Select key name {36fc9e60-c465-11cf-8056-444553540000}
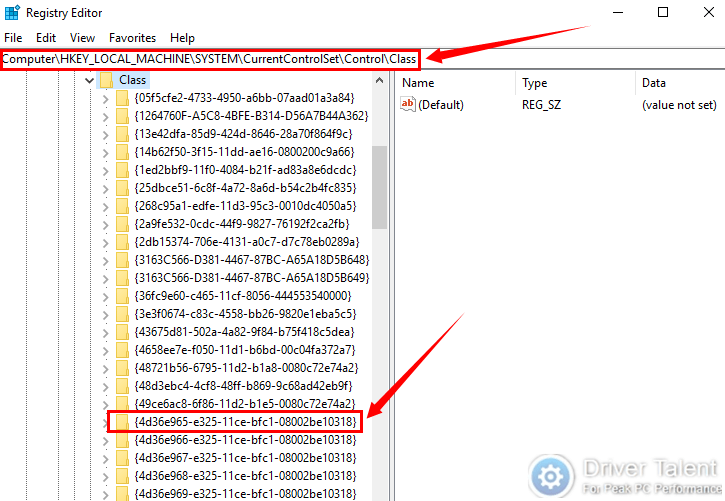 pyautogui.click(x=243, y=296)
